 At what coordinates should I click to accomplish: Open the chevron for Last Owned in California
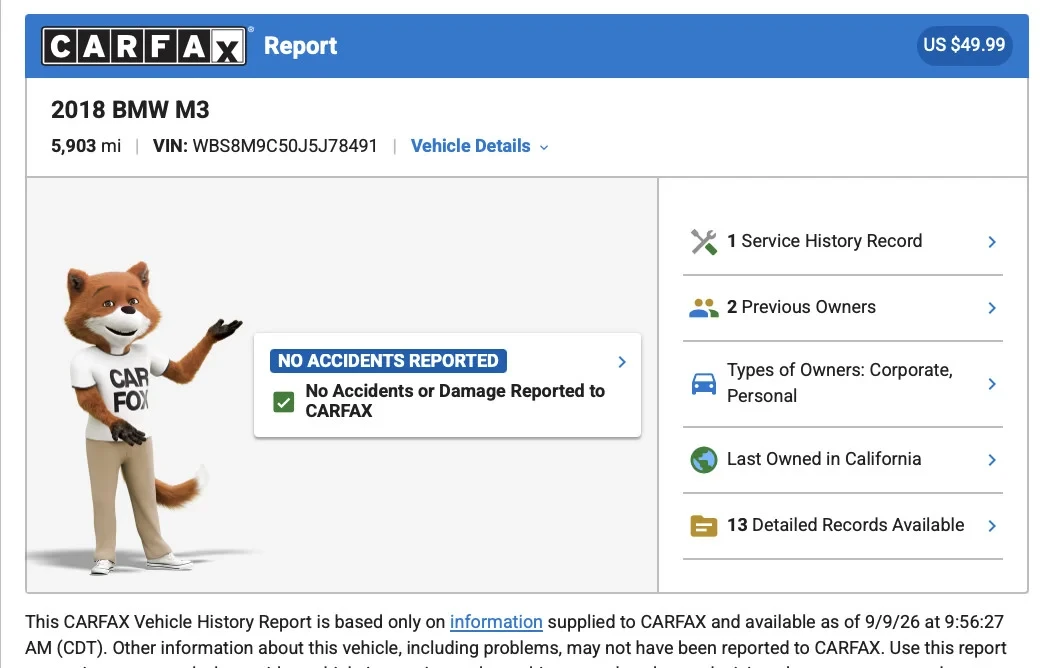coord(992,460)
